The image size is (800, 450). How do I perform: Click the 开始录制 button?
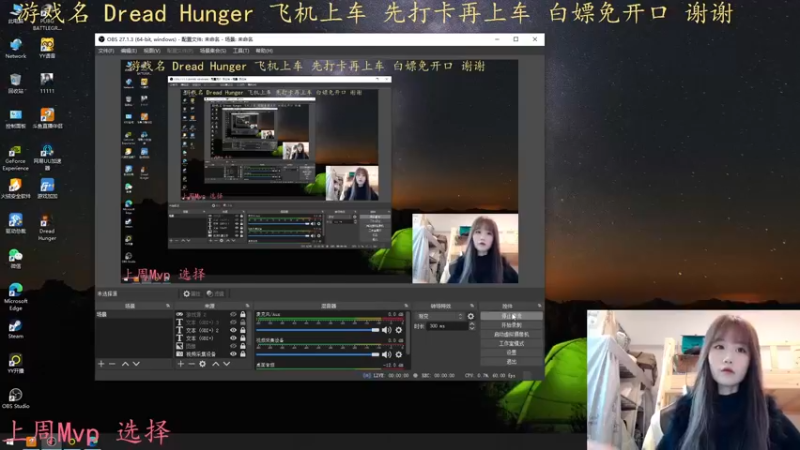511,326
